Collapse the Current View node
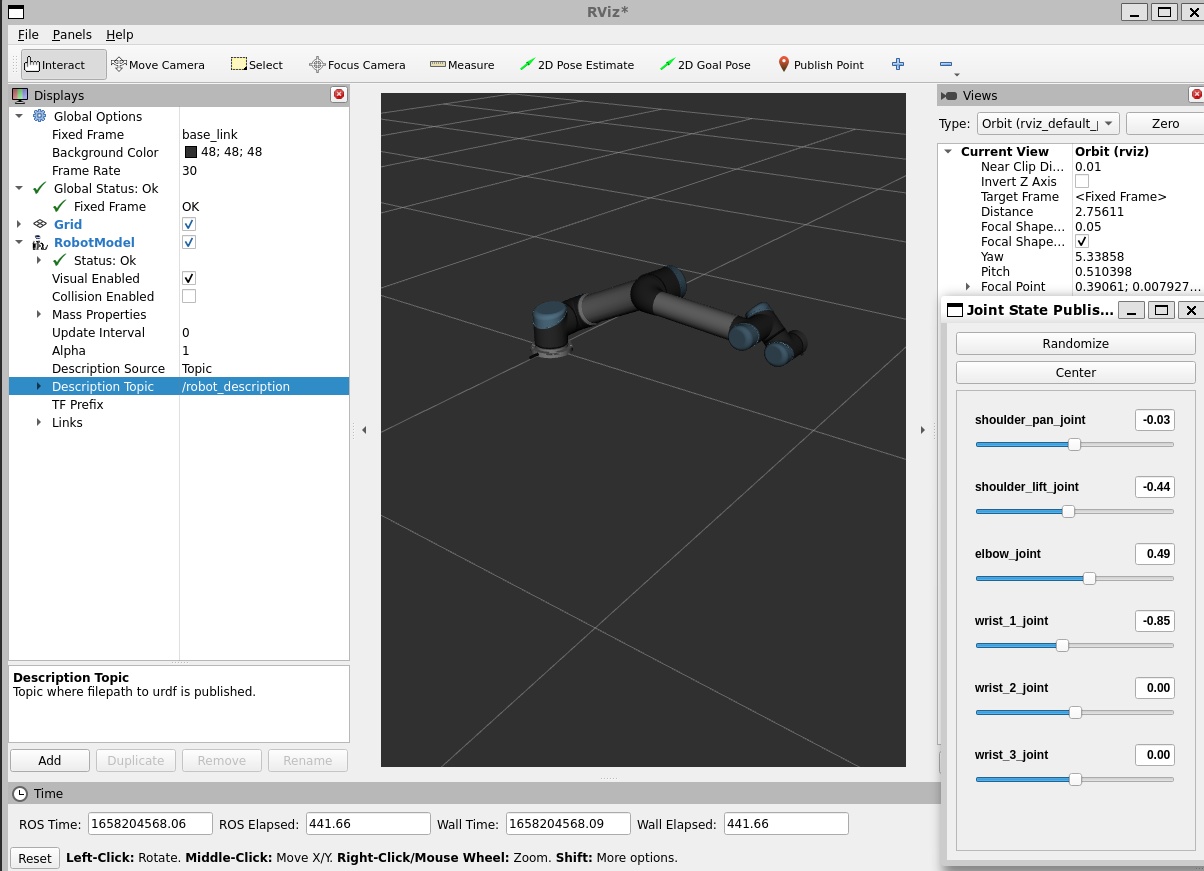The image size is (1204, 871). [948, 151]
